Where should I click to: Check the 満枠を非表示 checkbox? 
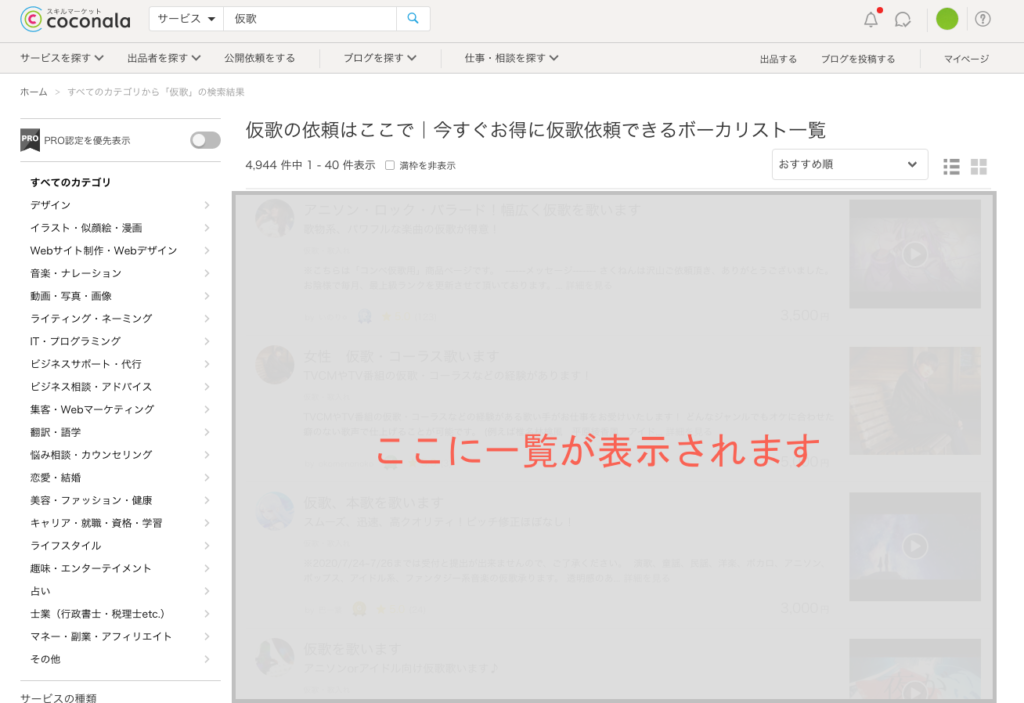[390, 165]
